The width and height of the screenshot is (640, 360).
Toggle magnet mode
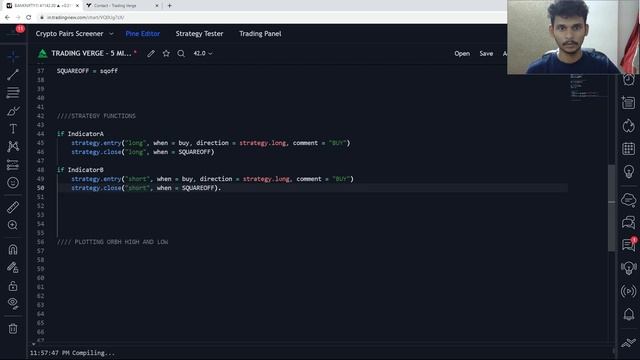[x=13, y=249]
